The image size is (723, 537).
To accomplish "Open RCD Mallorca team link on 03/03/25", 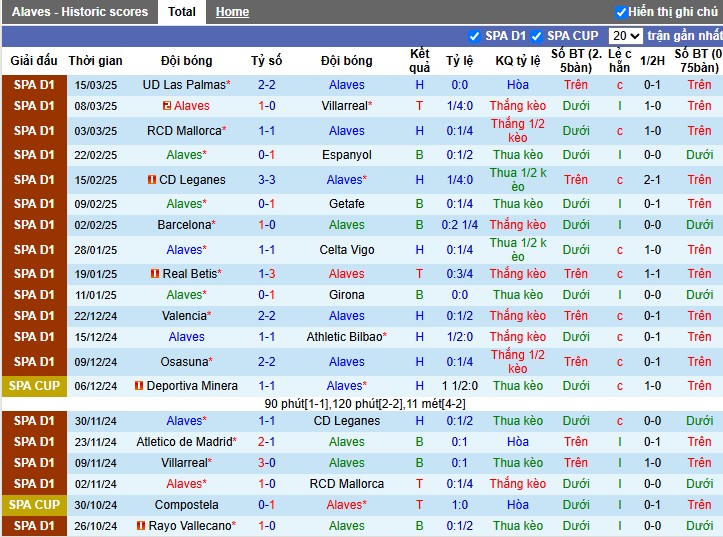I will [186, 131].
